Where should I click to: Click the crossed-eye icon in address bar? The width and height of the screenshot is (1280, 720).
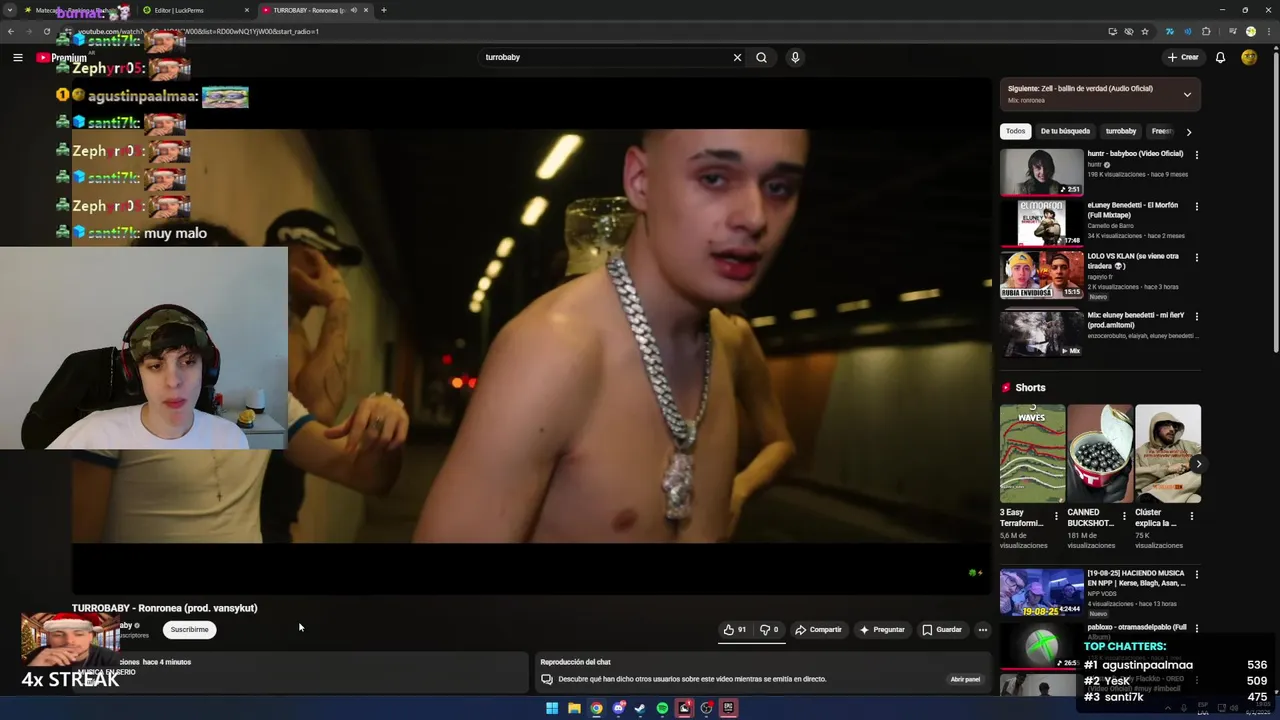pos(1129,31)
